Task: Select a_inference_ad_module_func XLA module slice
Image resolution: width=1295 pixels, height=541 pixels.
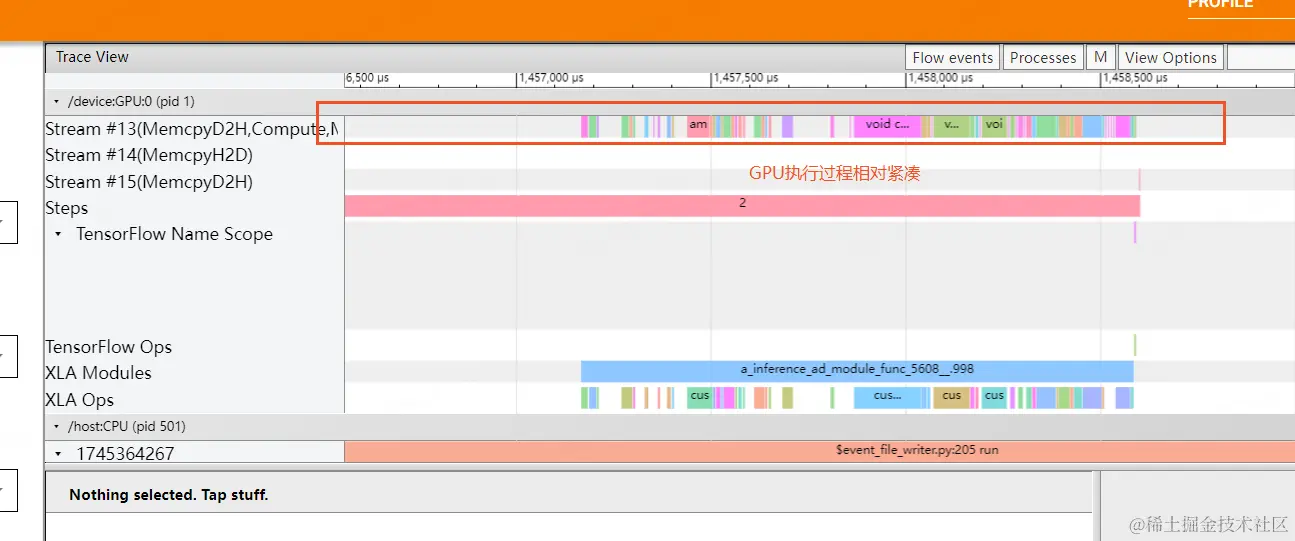Action: [x=857, y=370]
